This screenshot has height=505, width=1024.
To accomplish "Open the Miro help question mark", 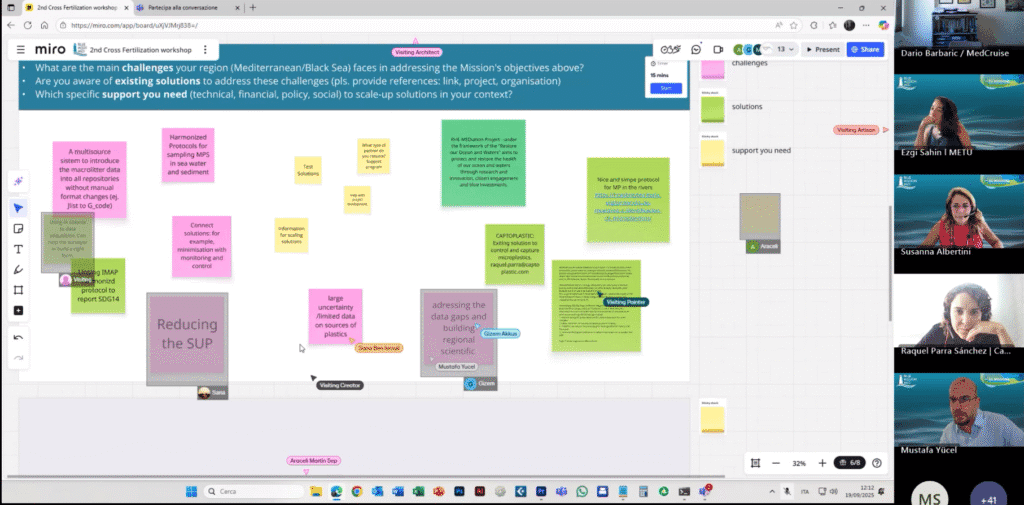I will [x=877, y=463].
